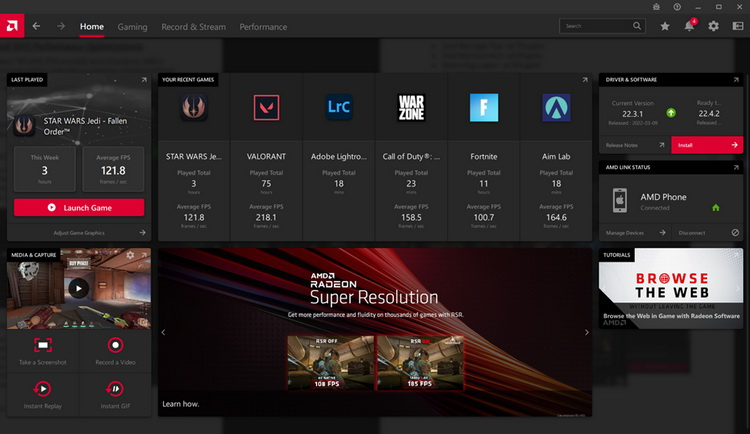Open Media & Capture settings gear
Viewport: 750px width, 434px height.
(x=130, y=255)
